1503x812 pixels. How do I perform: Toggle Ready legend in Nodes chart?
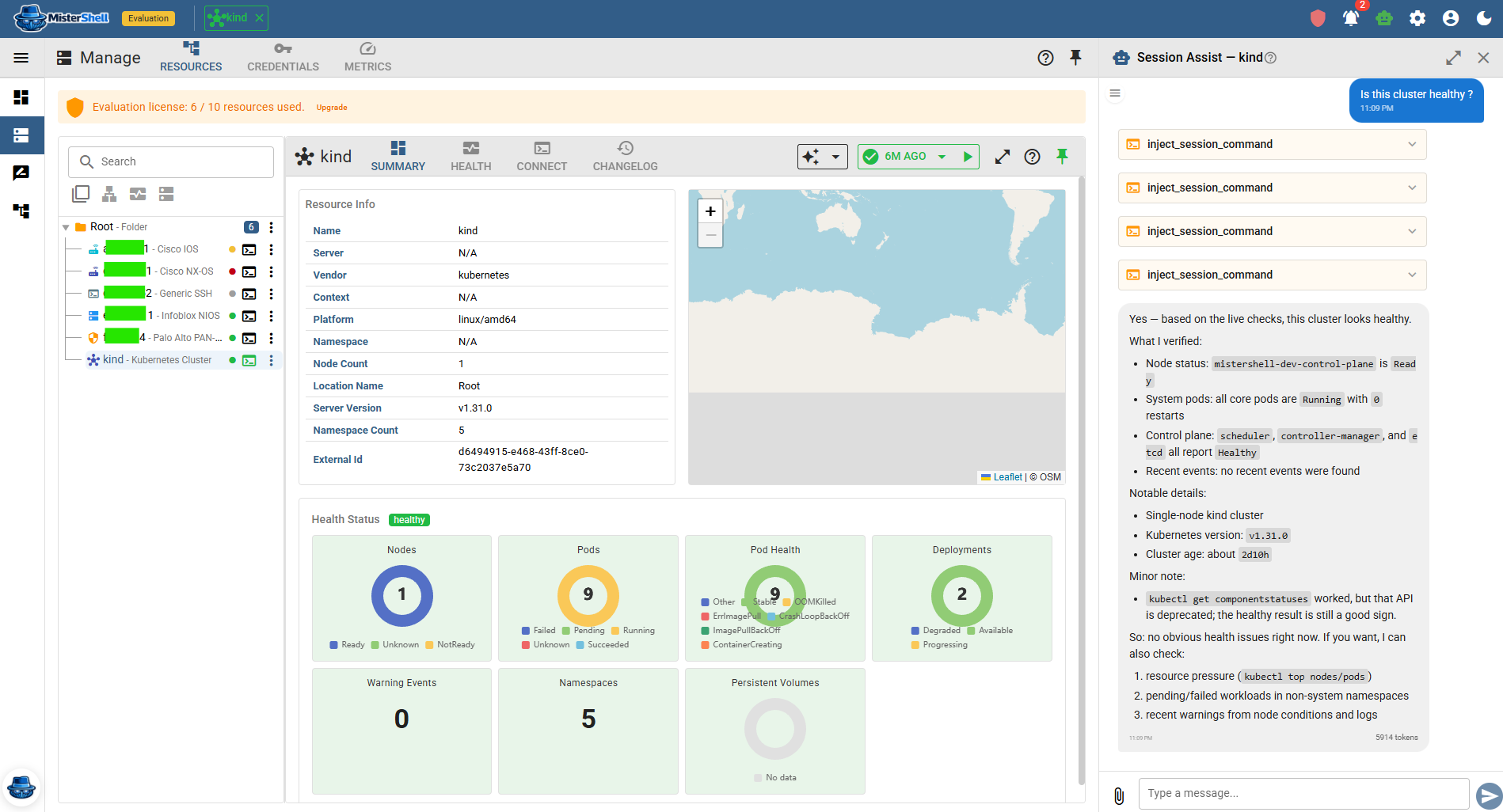coord(348,645)
